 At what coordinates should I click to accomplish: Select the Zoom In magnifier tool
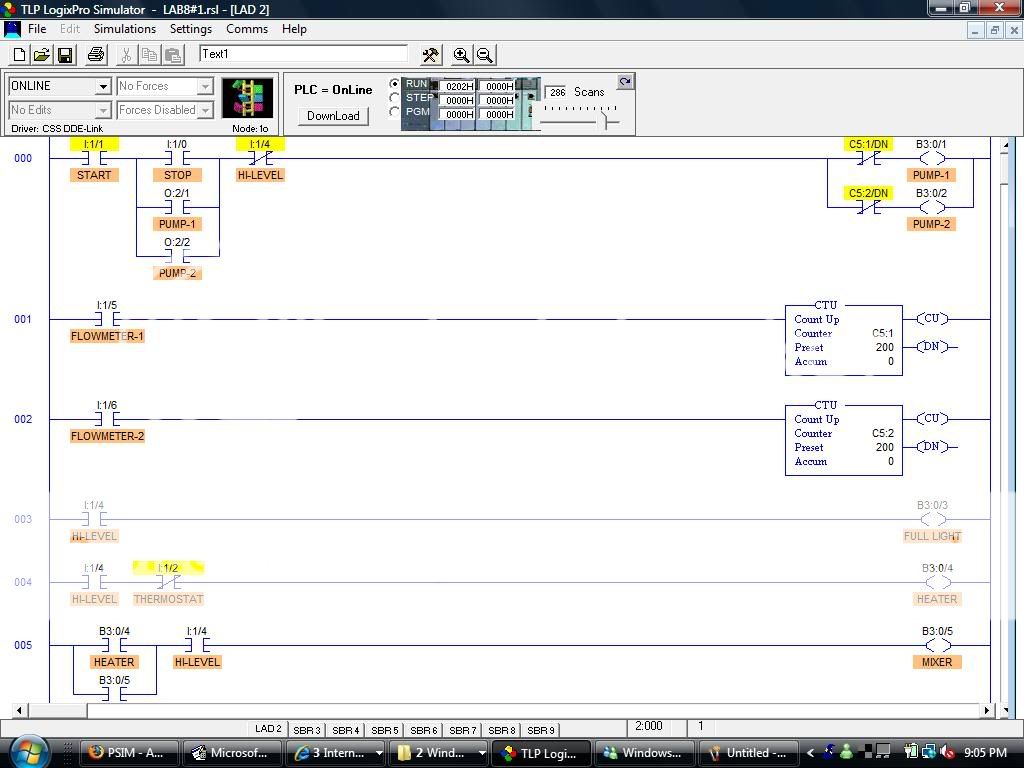(462, 55)
